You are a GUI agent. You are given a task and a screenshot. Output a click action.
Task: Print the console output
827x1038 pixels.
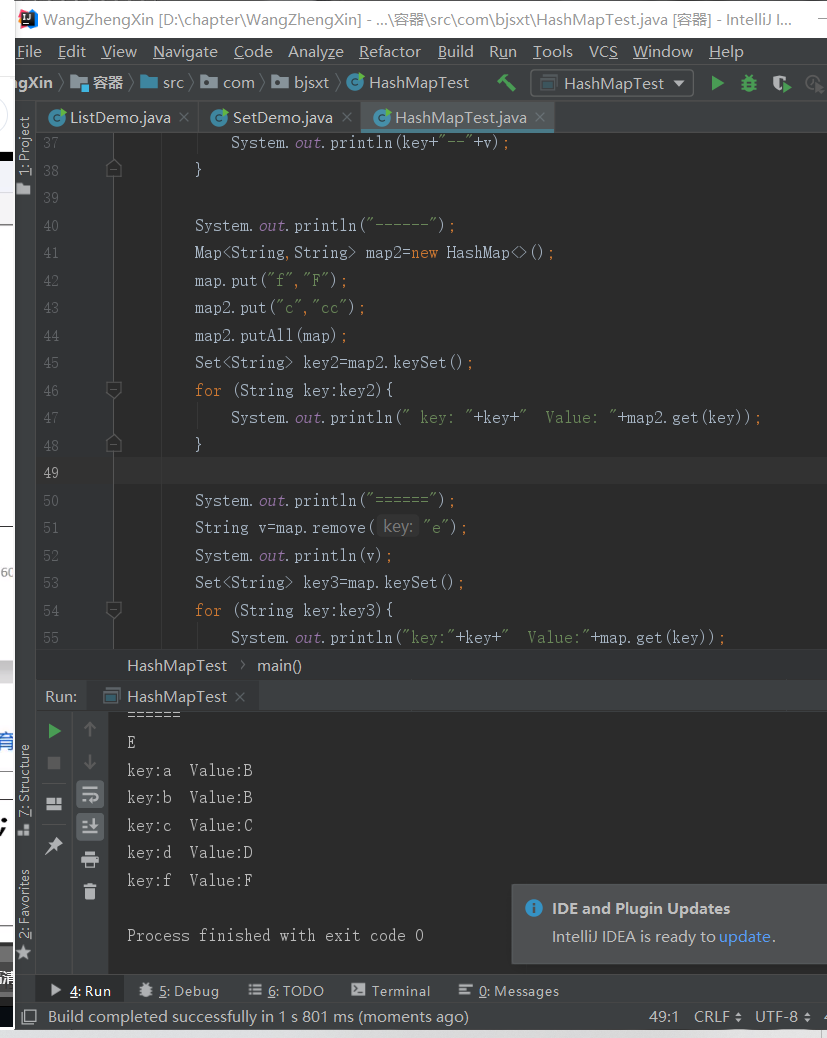point(90,860)
